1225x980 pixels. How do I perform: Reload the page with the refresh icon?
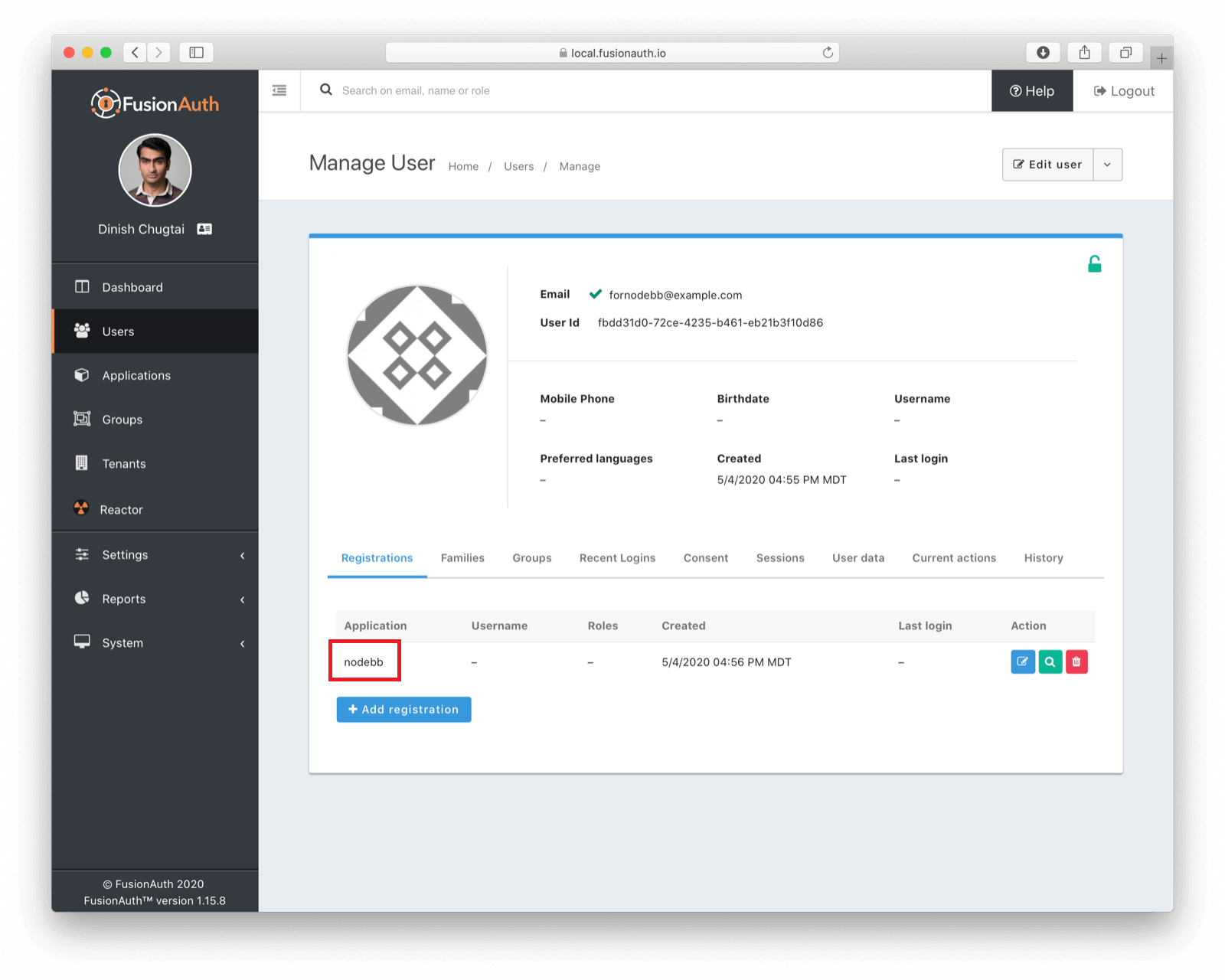pos(828,52)
